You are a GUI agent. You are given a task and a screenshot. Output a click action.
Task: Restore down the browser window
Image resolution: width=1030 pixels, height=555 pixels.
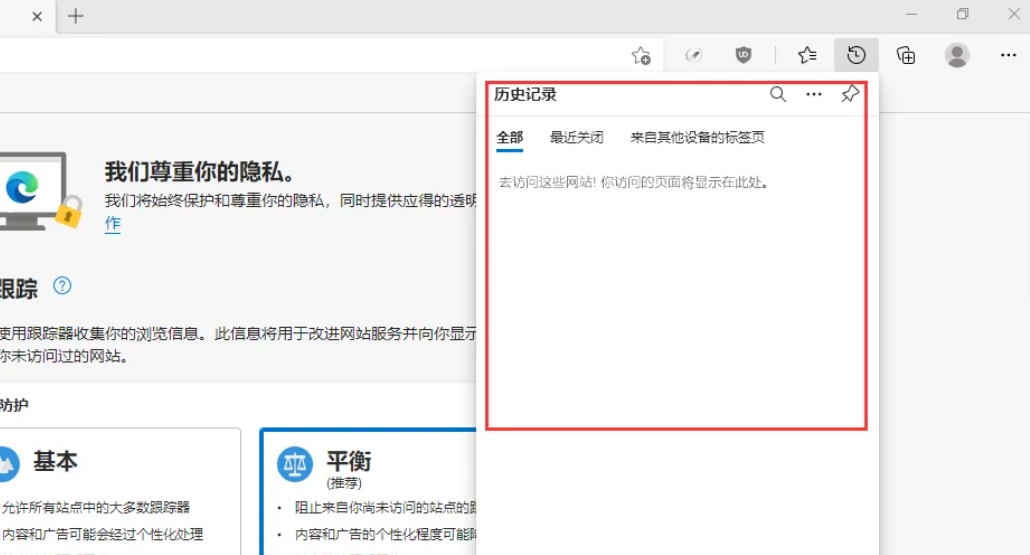[962, 14]
